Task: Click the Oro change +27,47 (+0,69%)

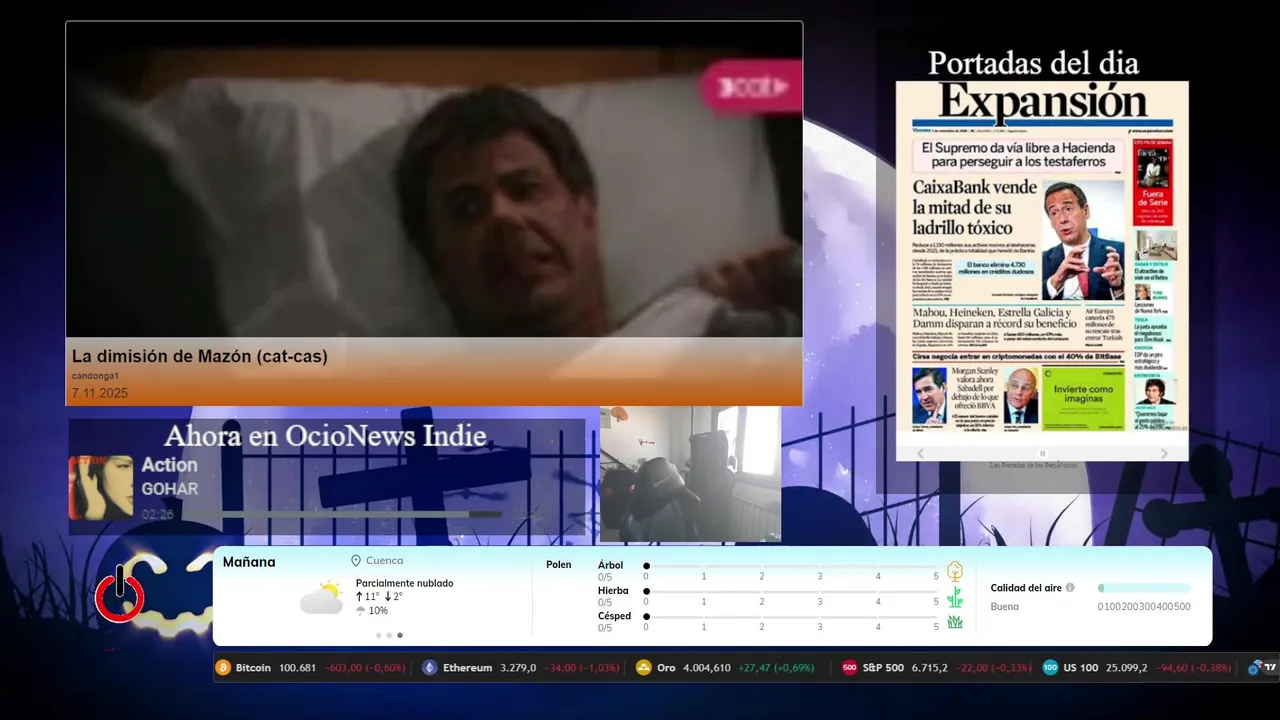Action: (x=778, y=668)
